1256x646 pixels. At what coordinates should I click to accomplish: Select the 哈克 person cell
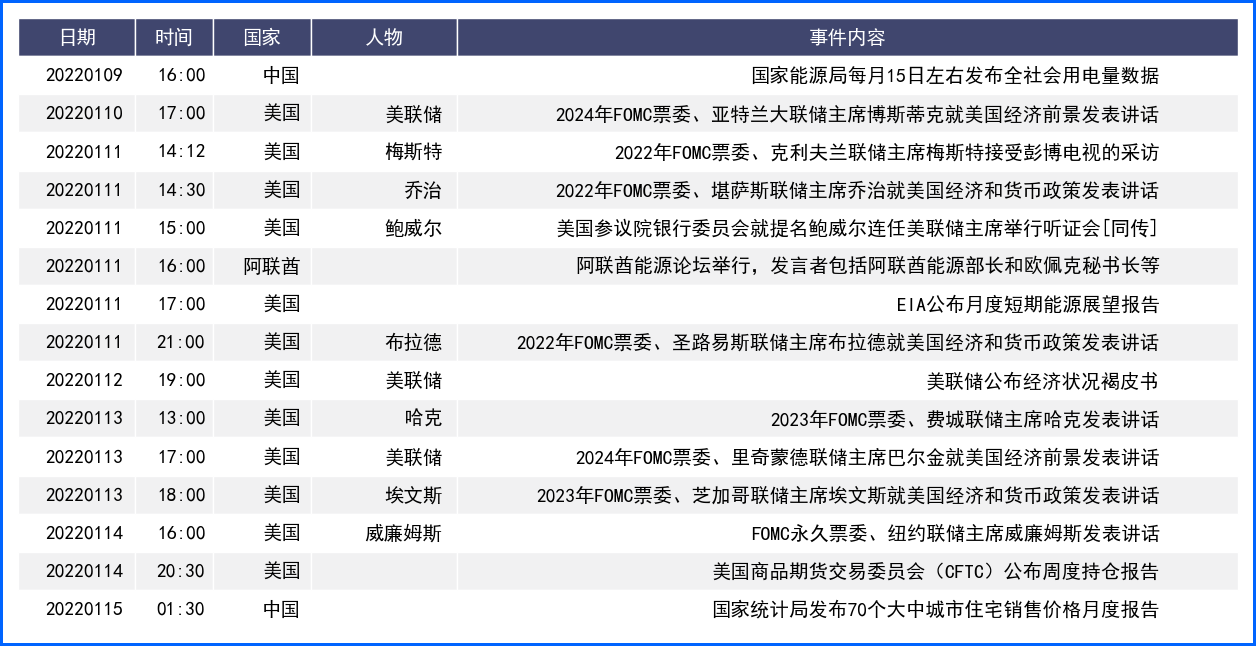(423, 418)
